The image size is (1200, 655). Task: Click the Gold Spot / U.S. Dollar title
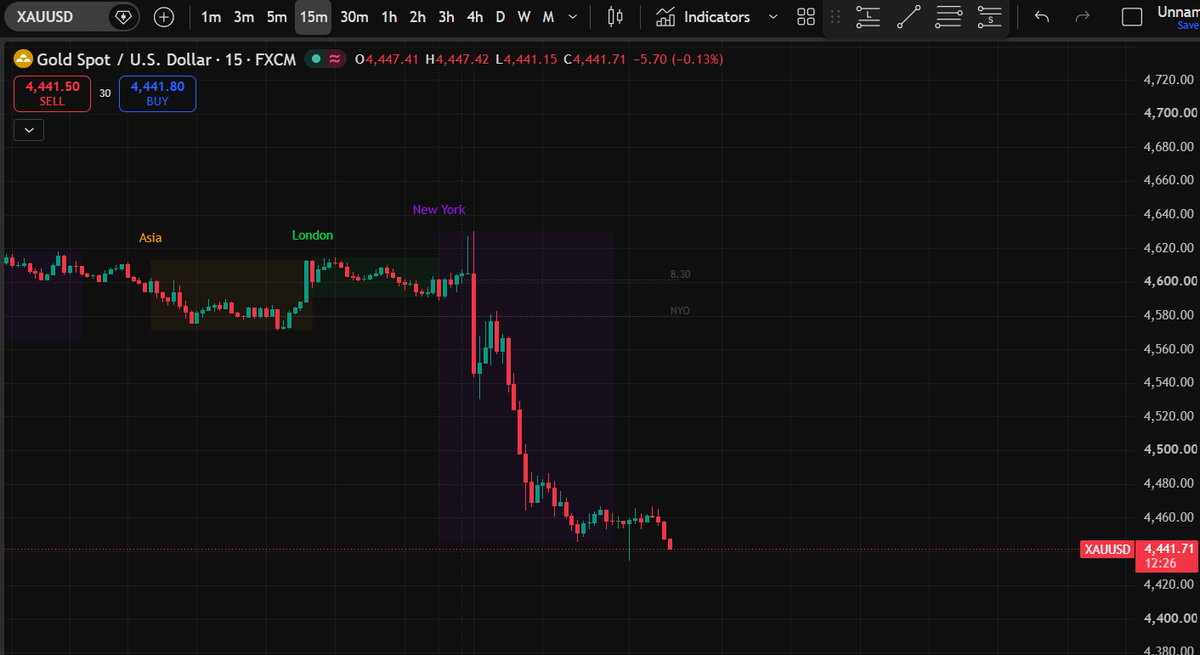123,60
